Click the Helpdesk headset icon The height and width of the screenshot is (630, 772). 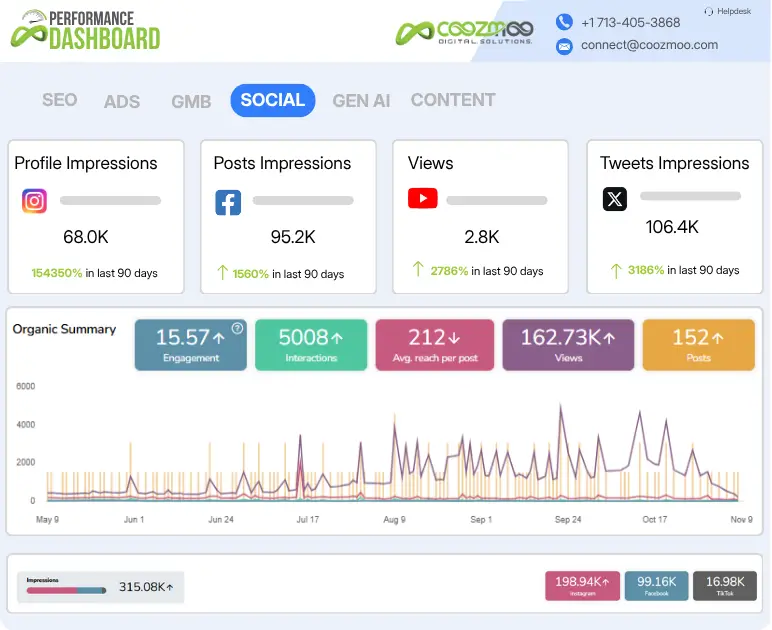click(708, 11)
